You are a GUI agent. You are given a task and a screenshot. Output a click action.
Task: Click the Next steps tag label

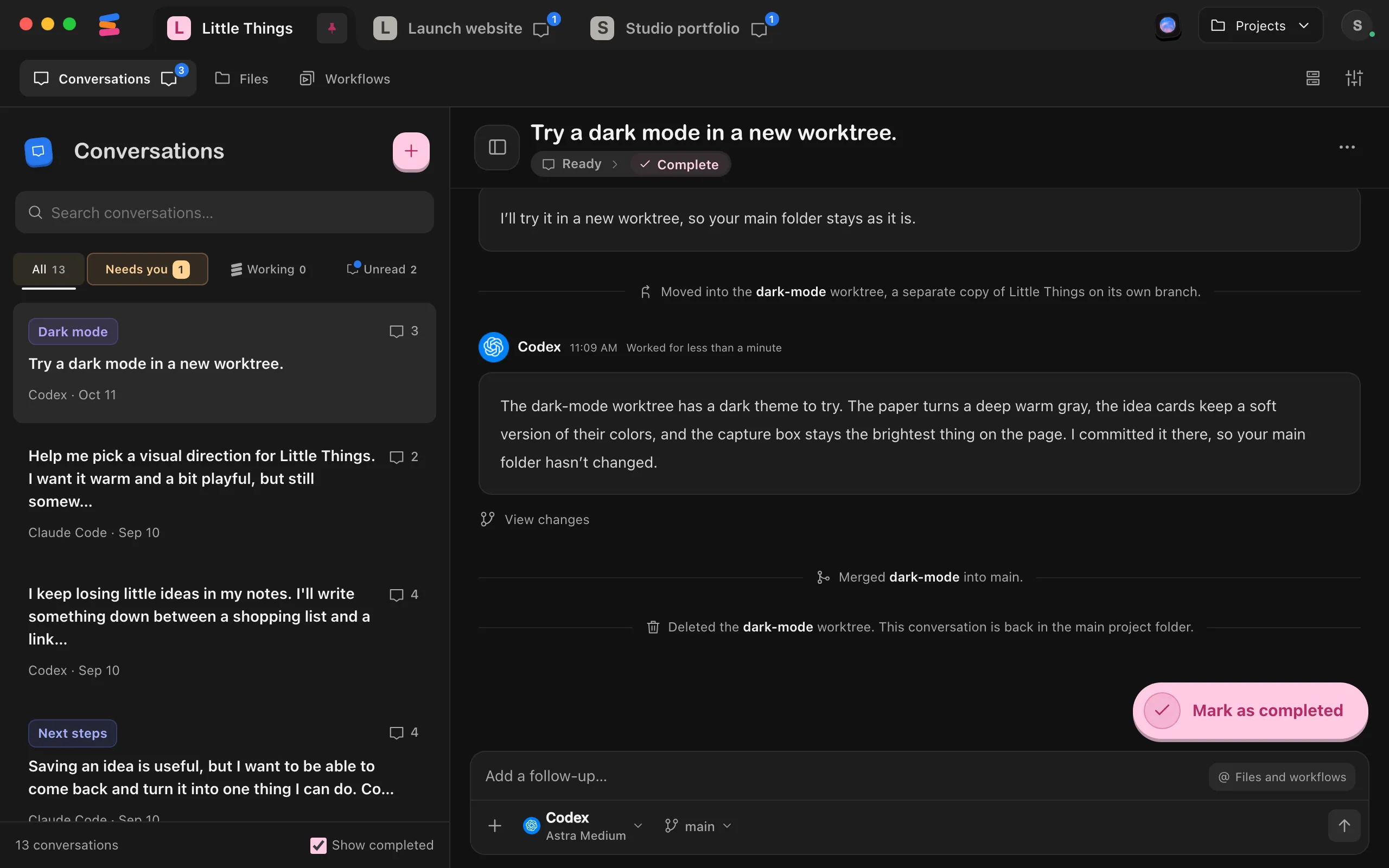(x=73, y=733)
